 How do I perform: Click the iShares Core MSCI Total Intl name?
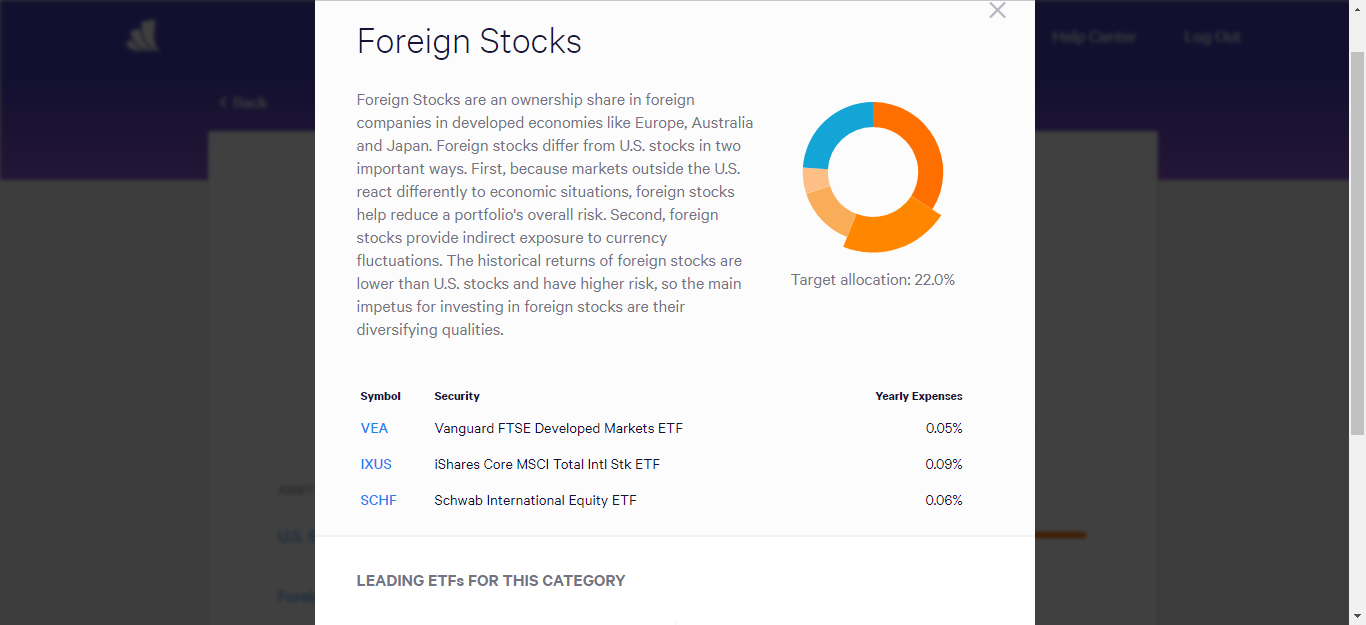(547, 464)
